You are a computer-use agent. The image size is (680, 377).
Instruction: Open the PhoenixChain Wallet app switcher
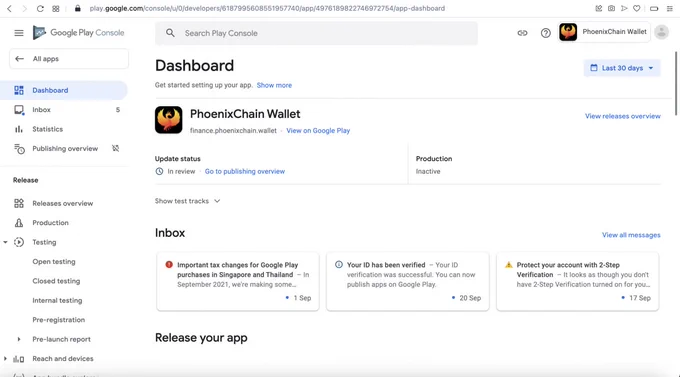point(604,32)
